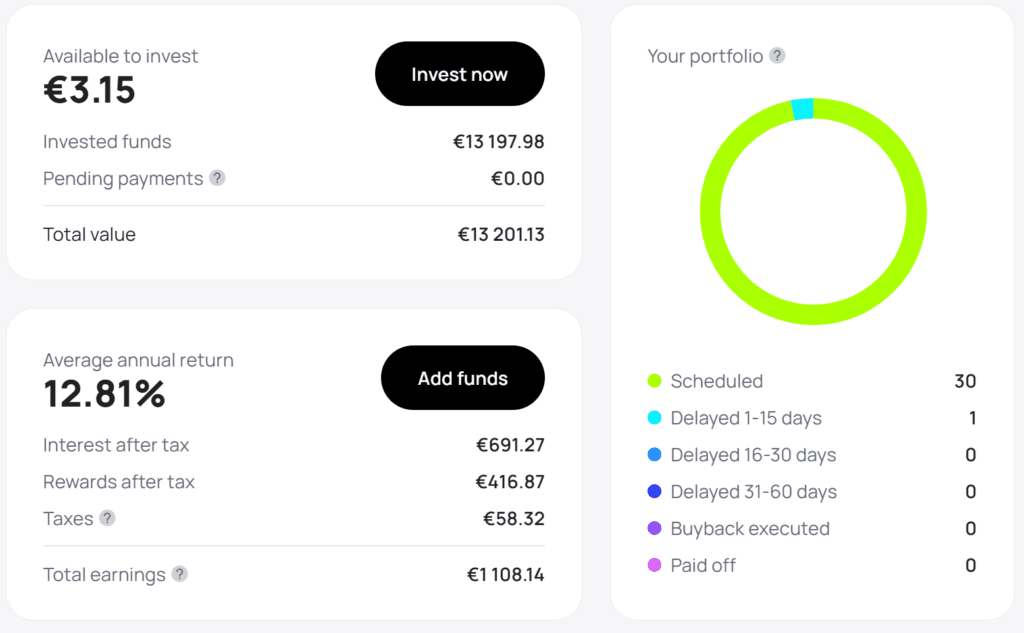Click the pink Paid off legend dot
This screenshot has width=1024, height=633.
click(654, 565)
